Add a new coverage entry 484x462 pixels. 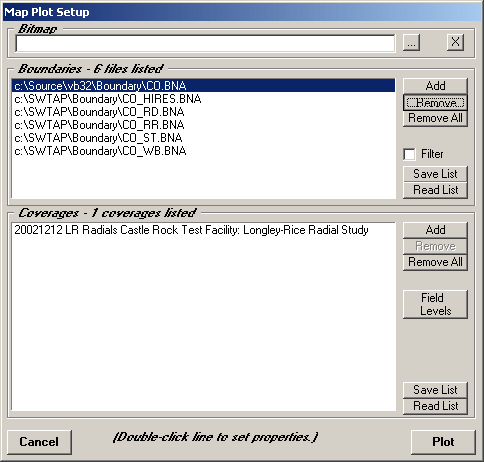point(435,230)
